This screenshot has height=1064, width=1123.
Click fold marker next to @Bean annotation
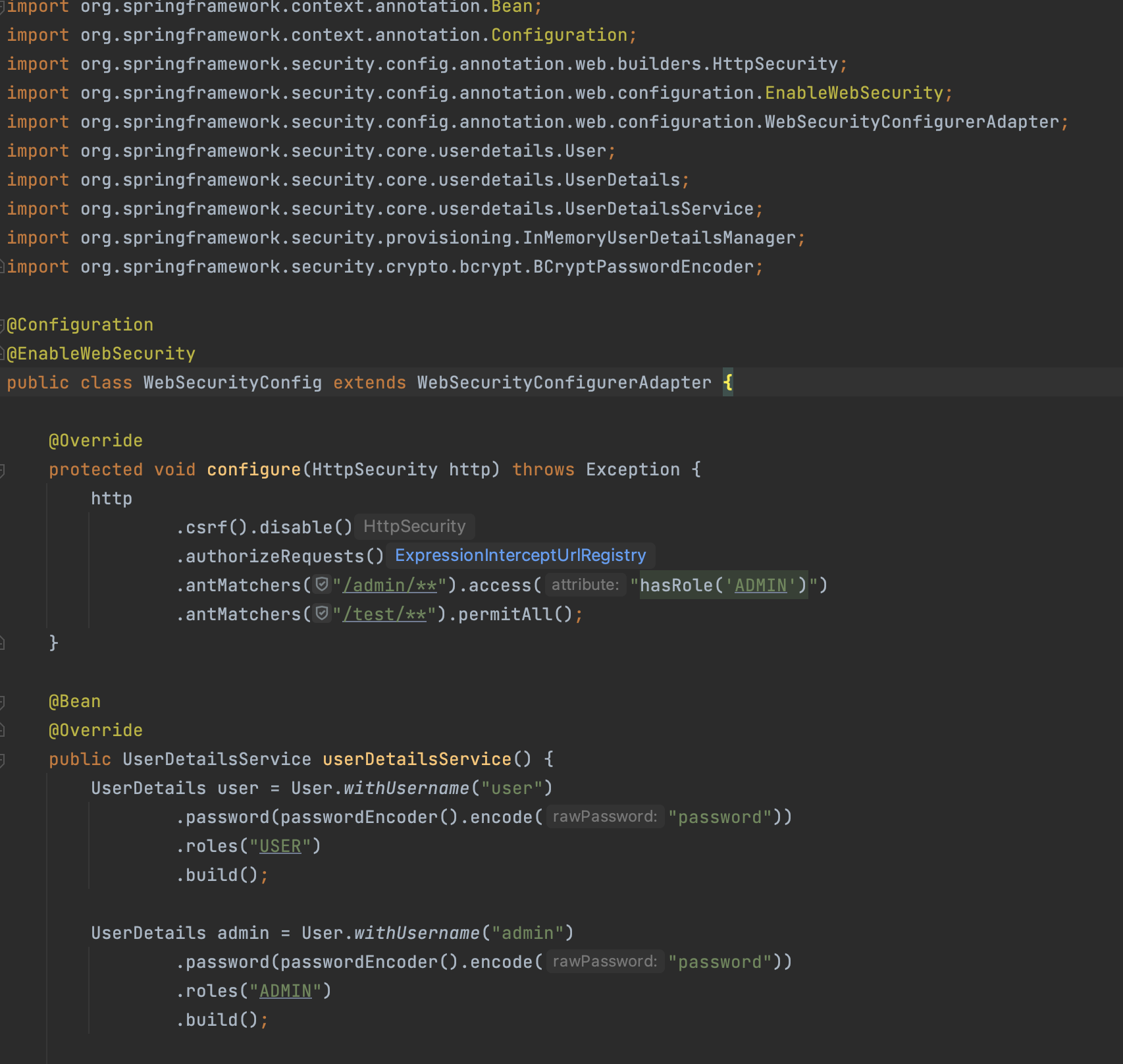(x=3, y=702)
